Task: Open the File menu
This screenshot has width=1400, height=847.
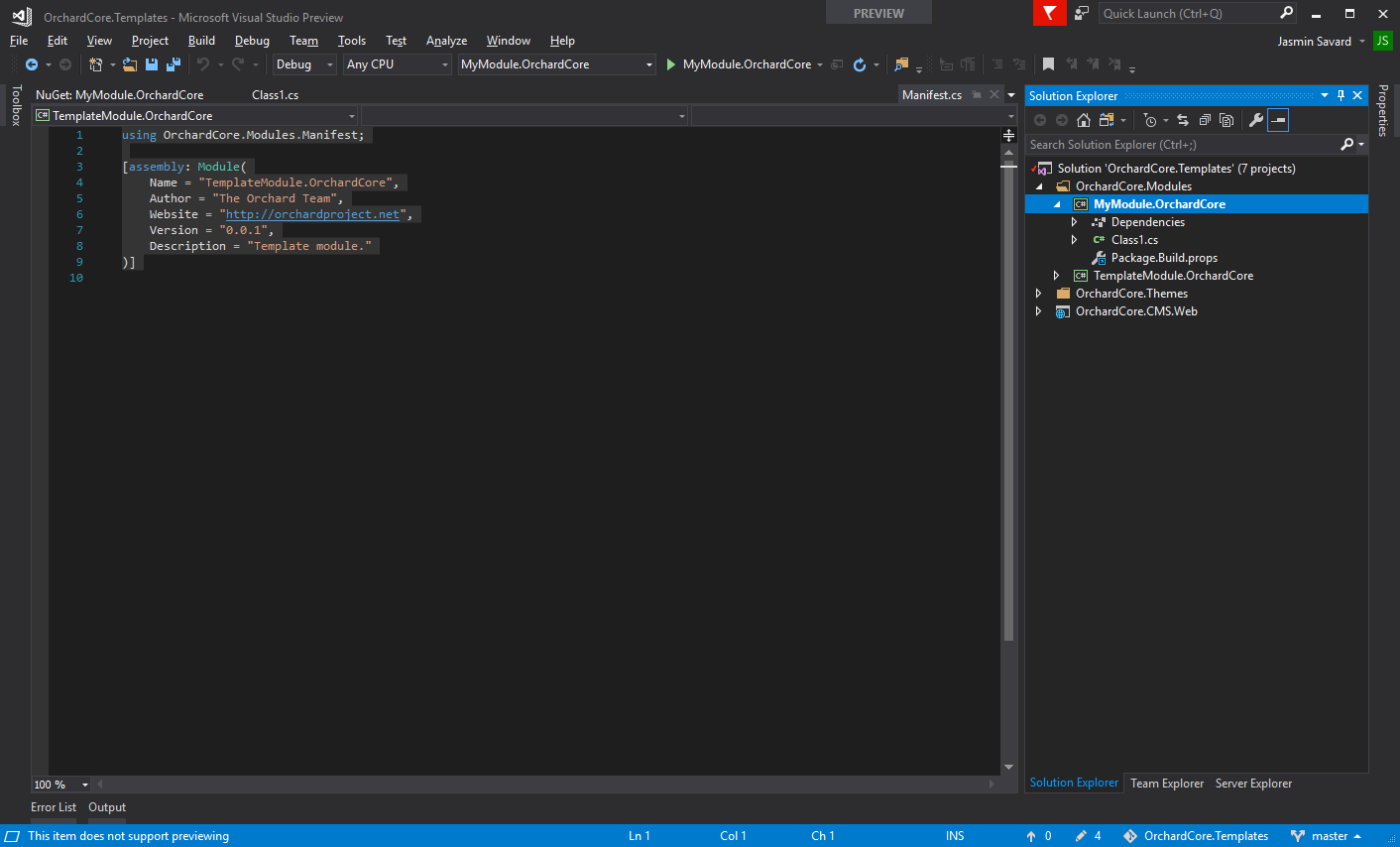Action: click(x=19, y=41)
